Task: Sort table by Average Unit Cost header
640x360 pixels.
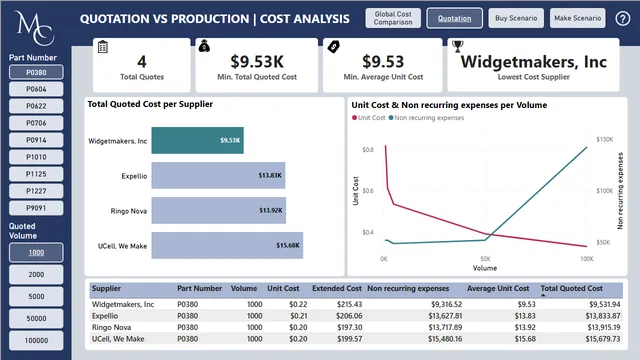Action: tap(498, 289)
